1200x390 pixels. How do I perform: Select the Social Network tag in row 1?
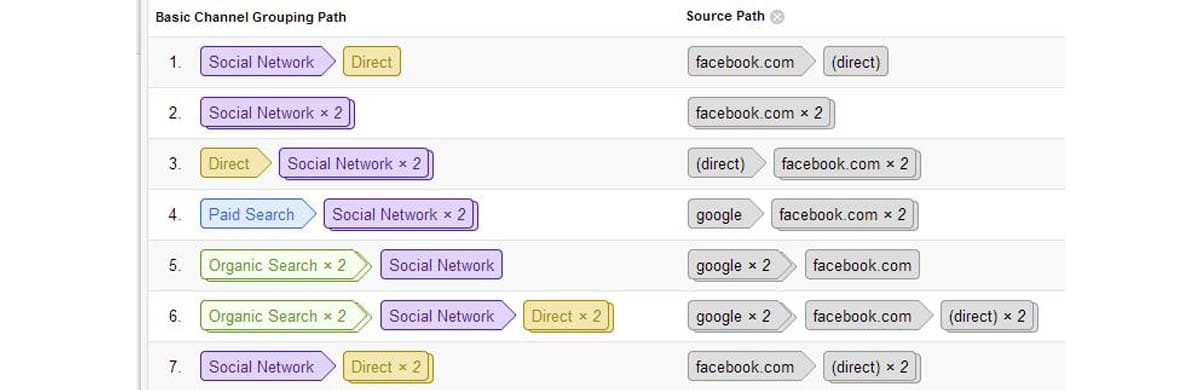pyautogui.click(x=267, y=62)
